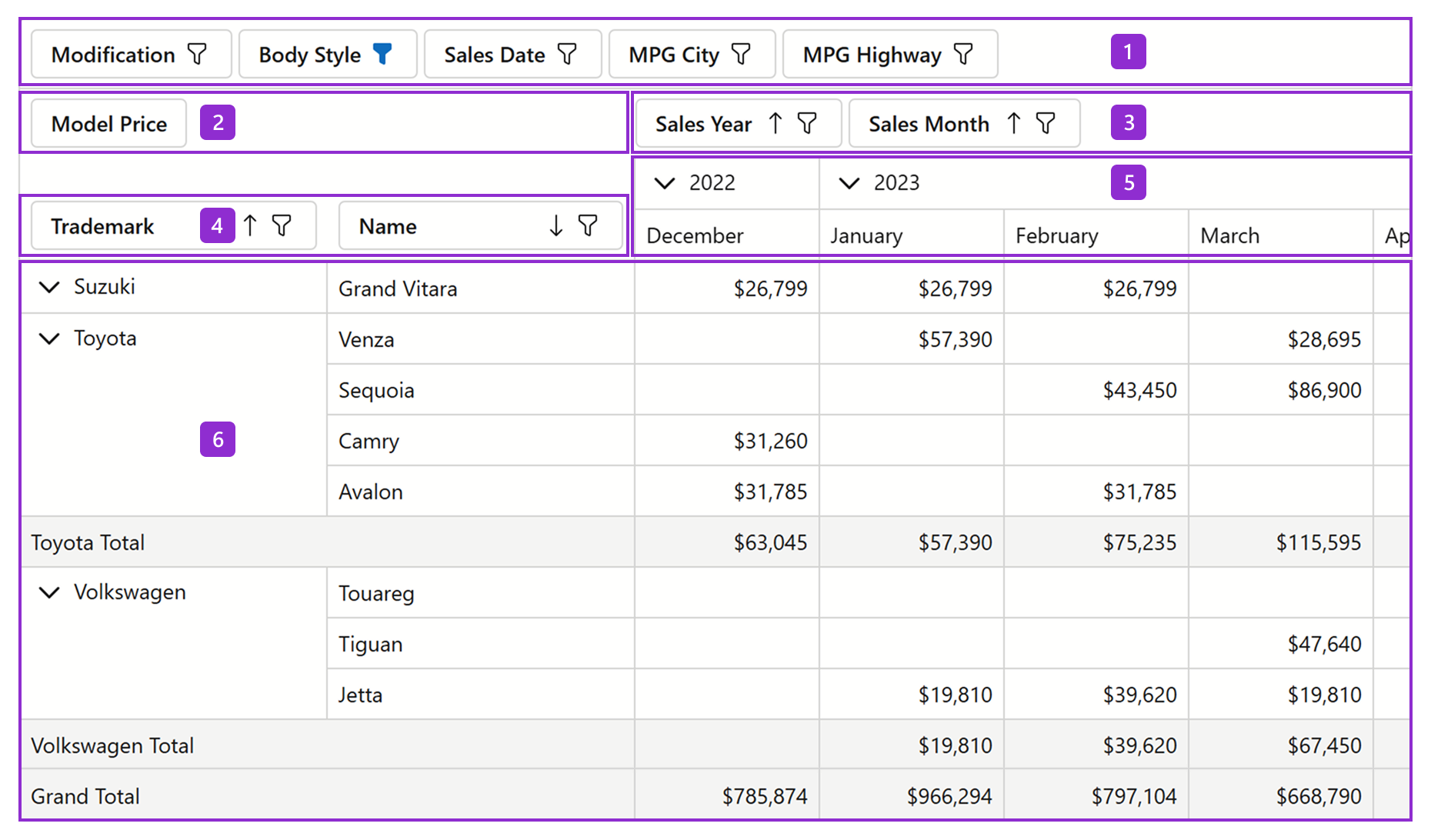1431x840 pixels.
Task: Click the MPG City field header
Action: point(692,54)
